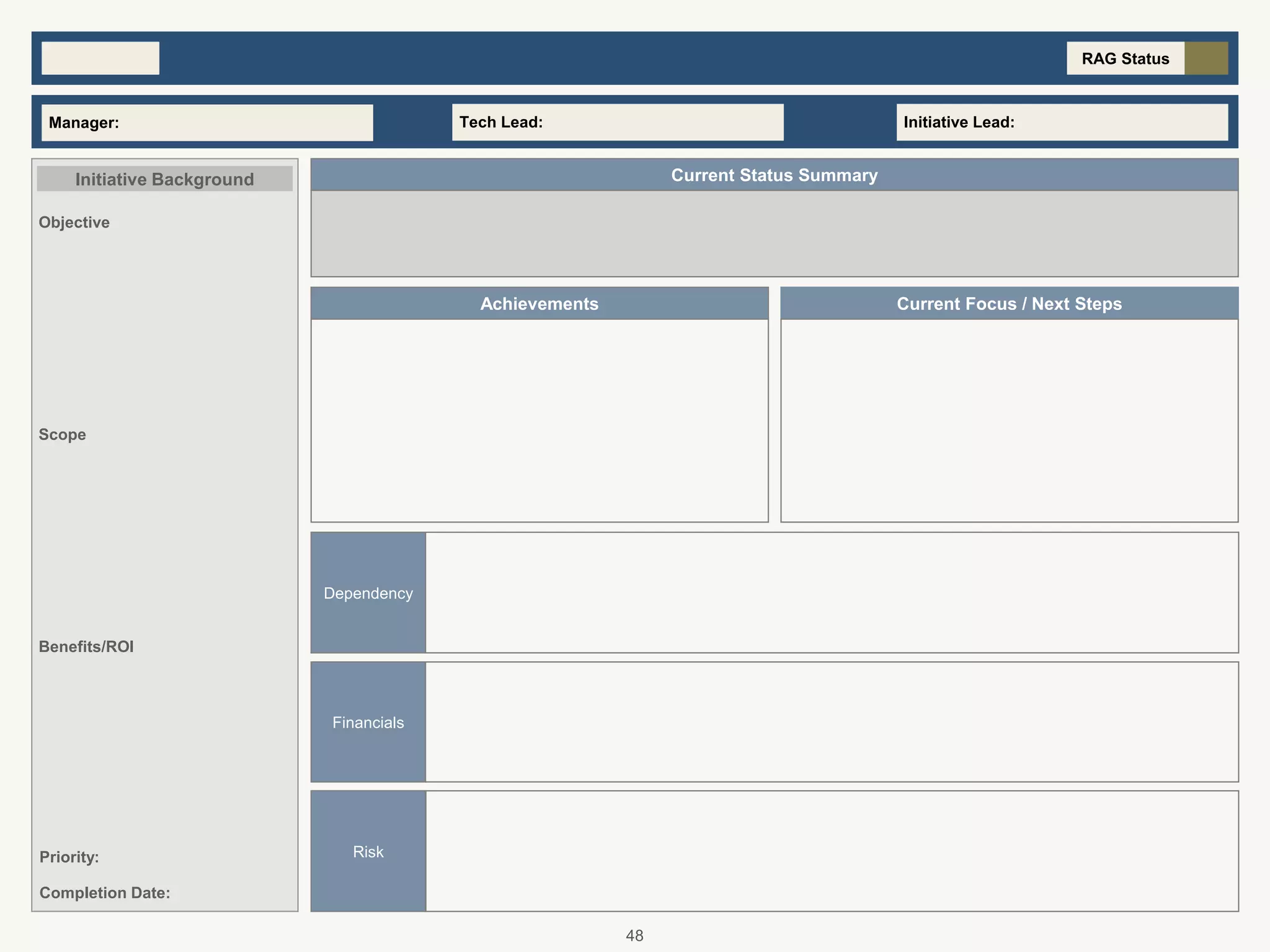Click the Manager field
1270x952 pixels.
(207, 123)
